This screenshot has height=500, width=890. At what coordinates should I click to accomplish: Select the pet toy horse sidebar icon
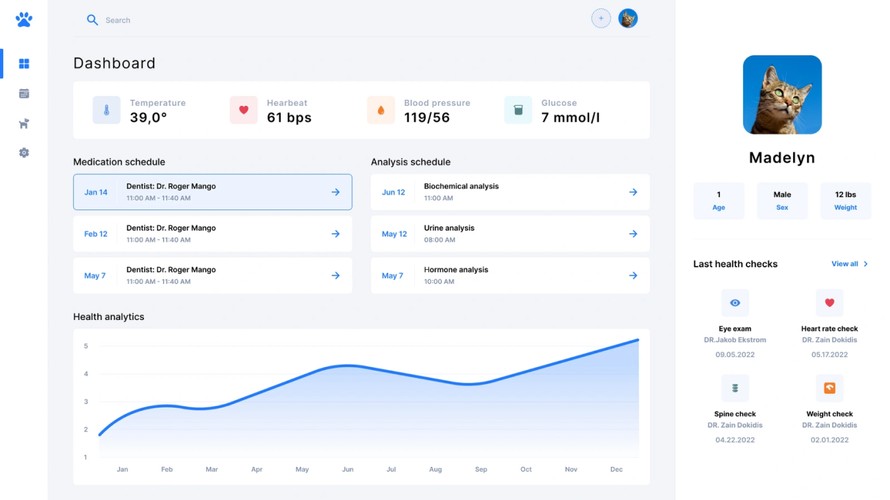[24, 124]
